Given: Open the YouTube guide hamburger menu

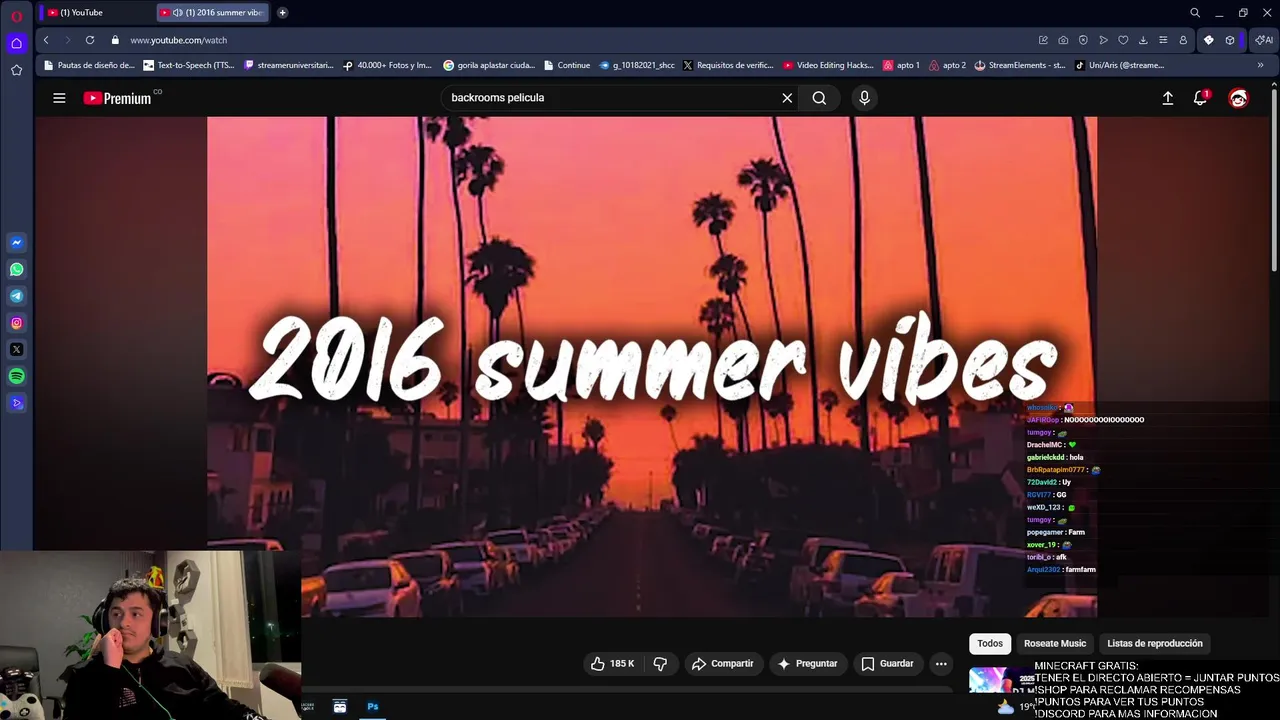Looking at the screenshot, I should pos(59,98).
